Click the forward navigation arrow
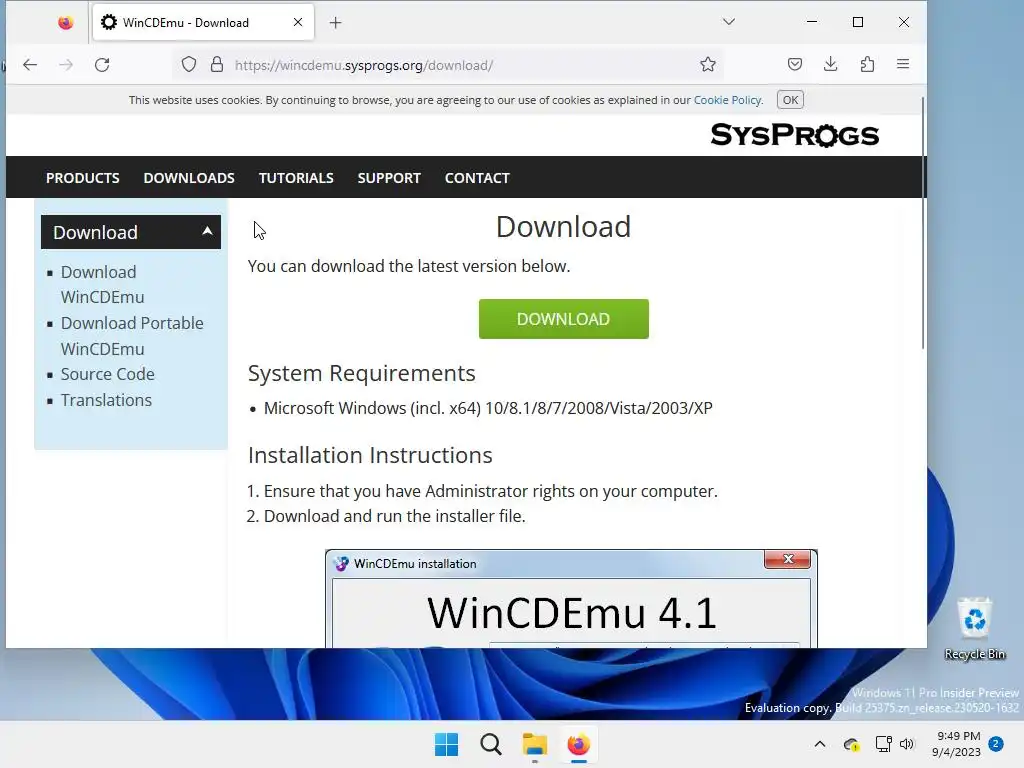This screenshot has width=1024, height=768. tap(66, 65)
